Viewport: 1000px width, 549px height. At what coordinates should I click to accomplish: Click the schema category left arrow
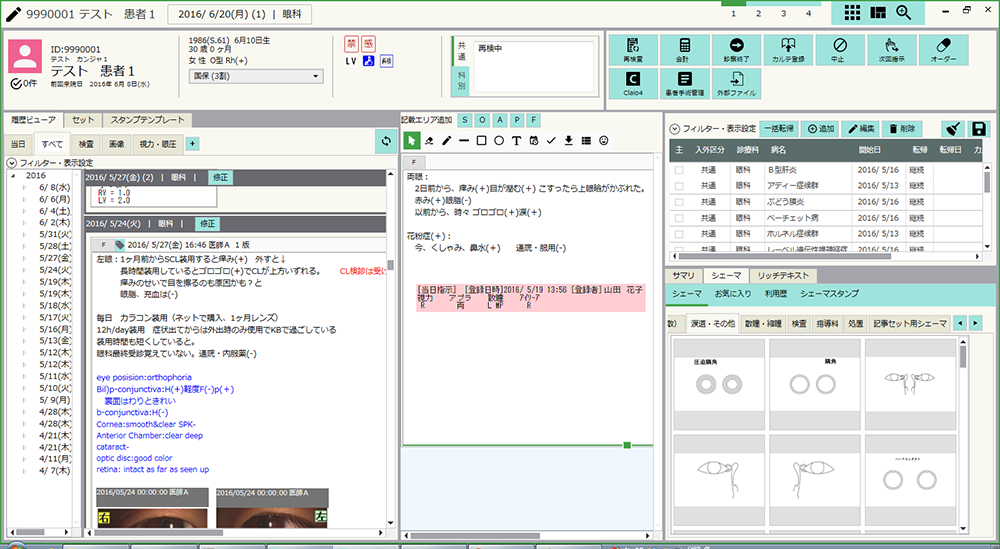tap(960, 323)
